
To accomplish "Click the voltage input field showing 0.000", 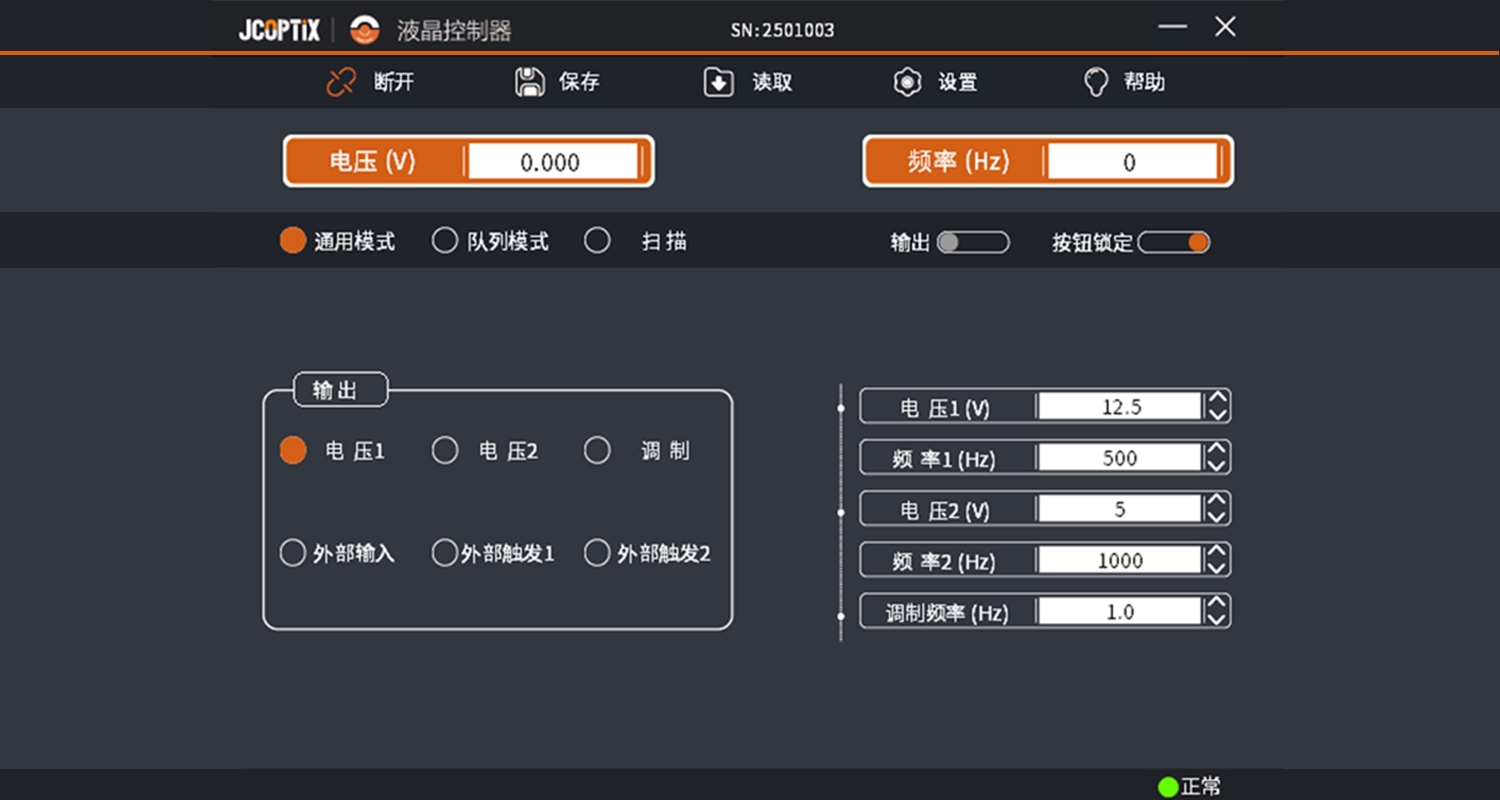I will pos(555,160).
